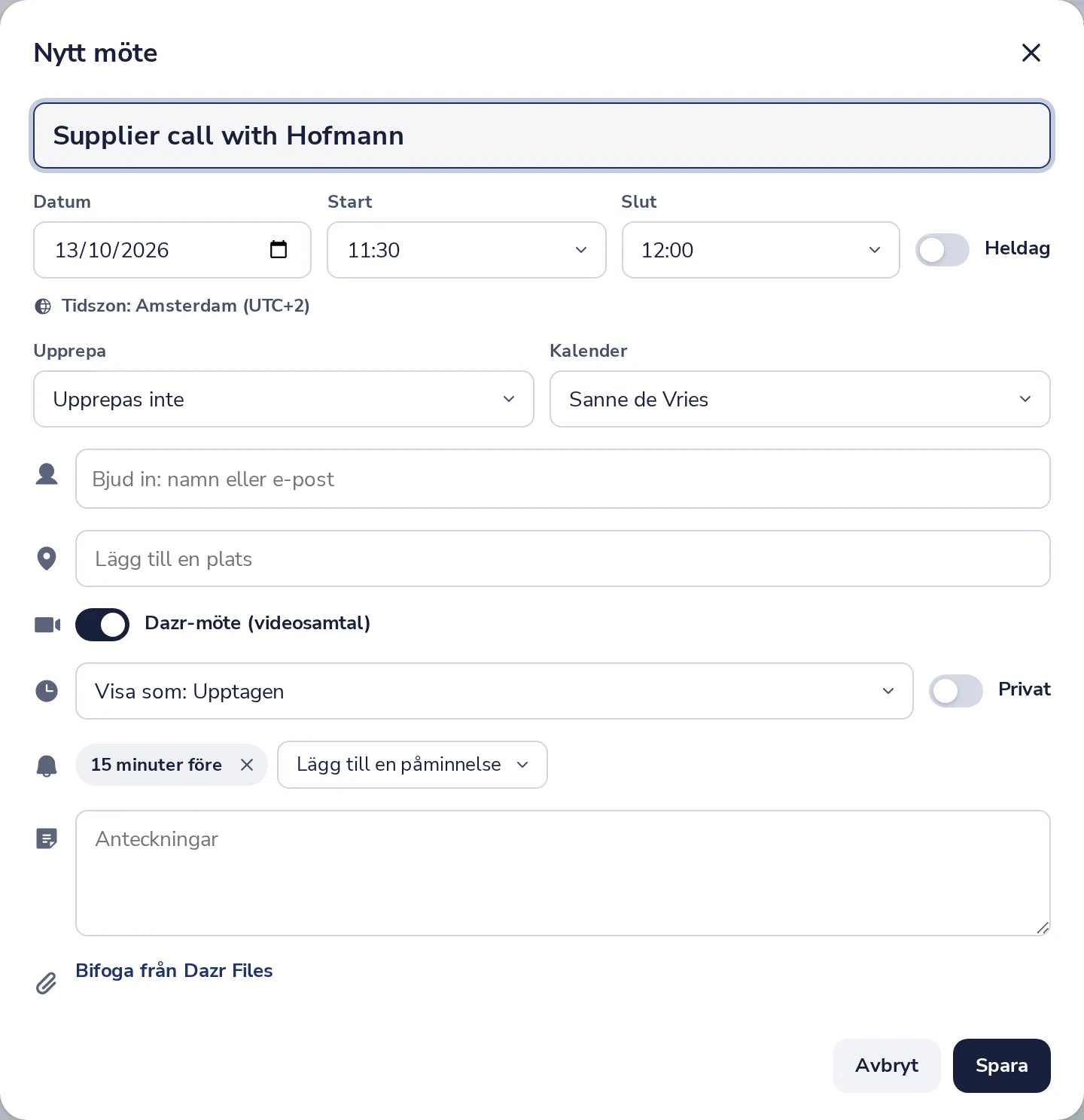Remove the 15 minuter före reminder
The width and height of the screenshot is (1084, 1120).
click(247, 765)
